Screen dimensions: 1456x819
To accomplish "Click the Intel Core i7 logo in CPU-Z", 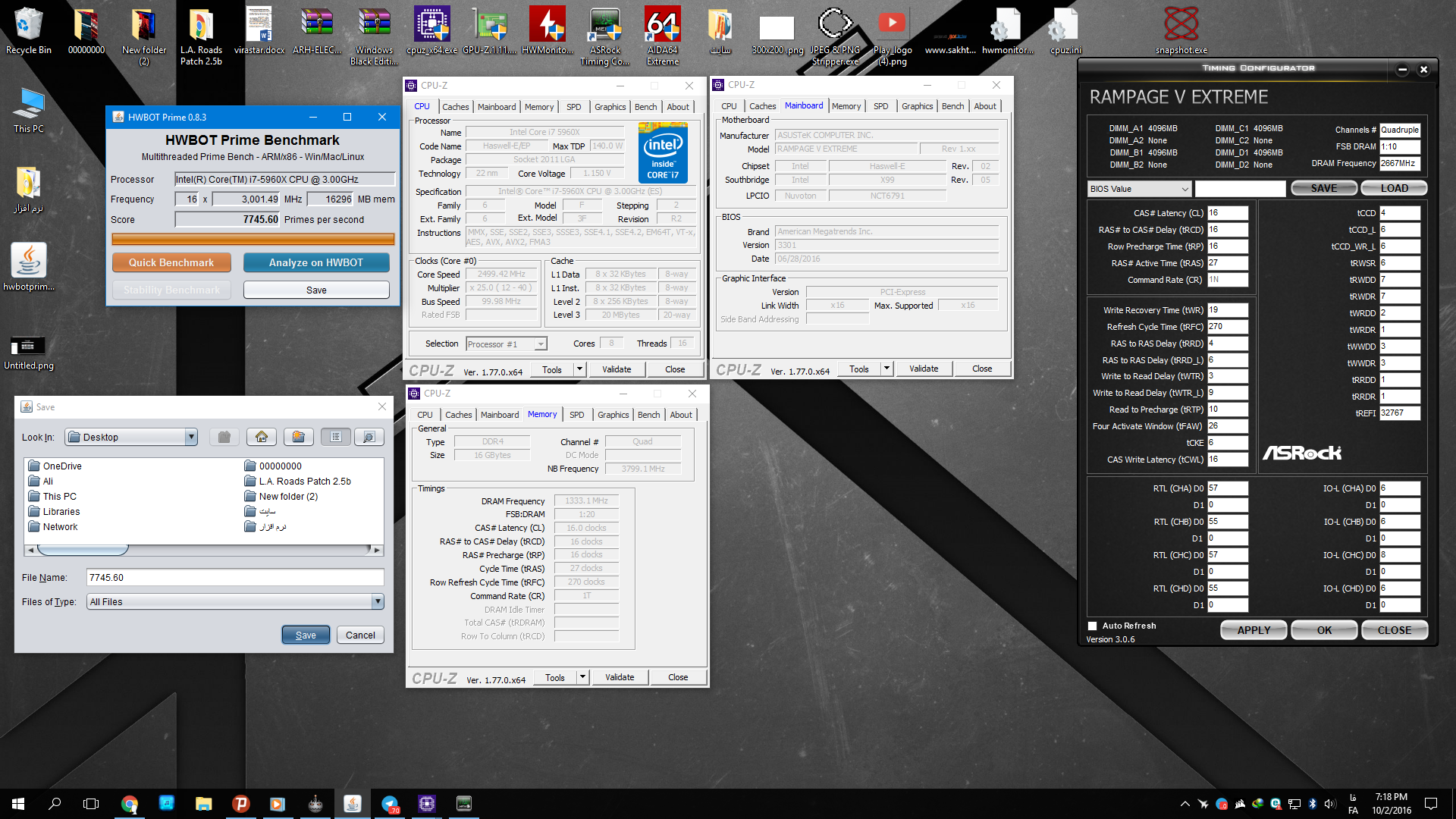I will coord(664,154).
